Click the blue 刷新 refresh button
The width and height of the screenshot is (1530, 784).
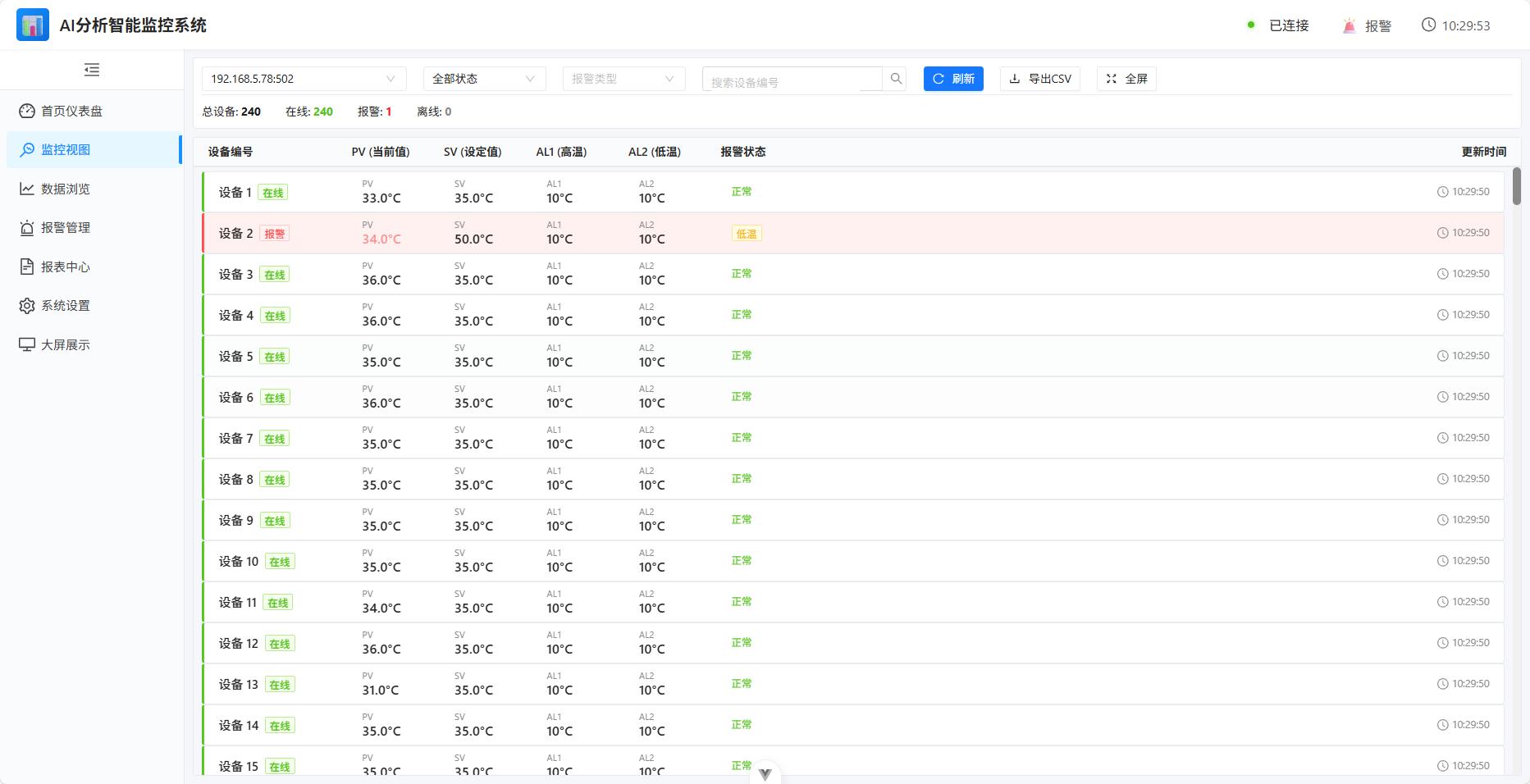coord(953,79)
